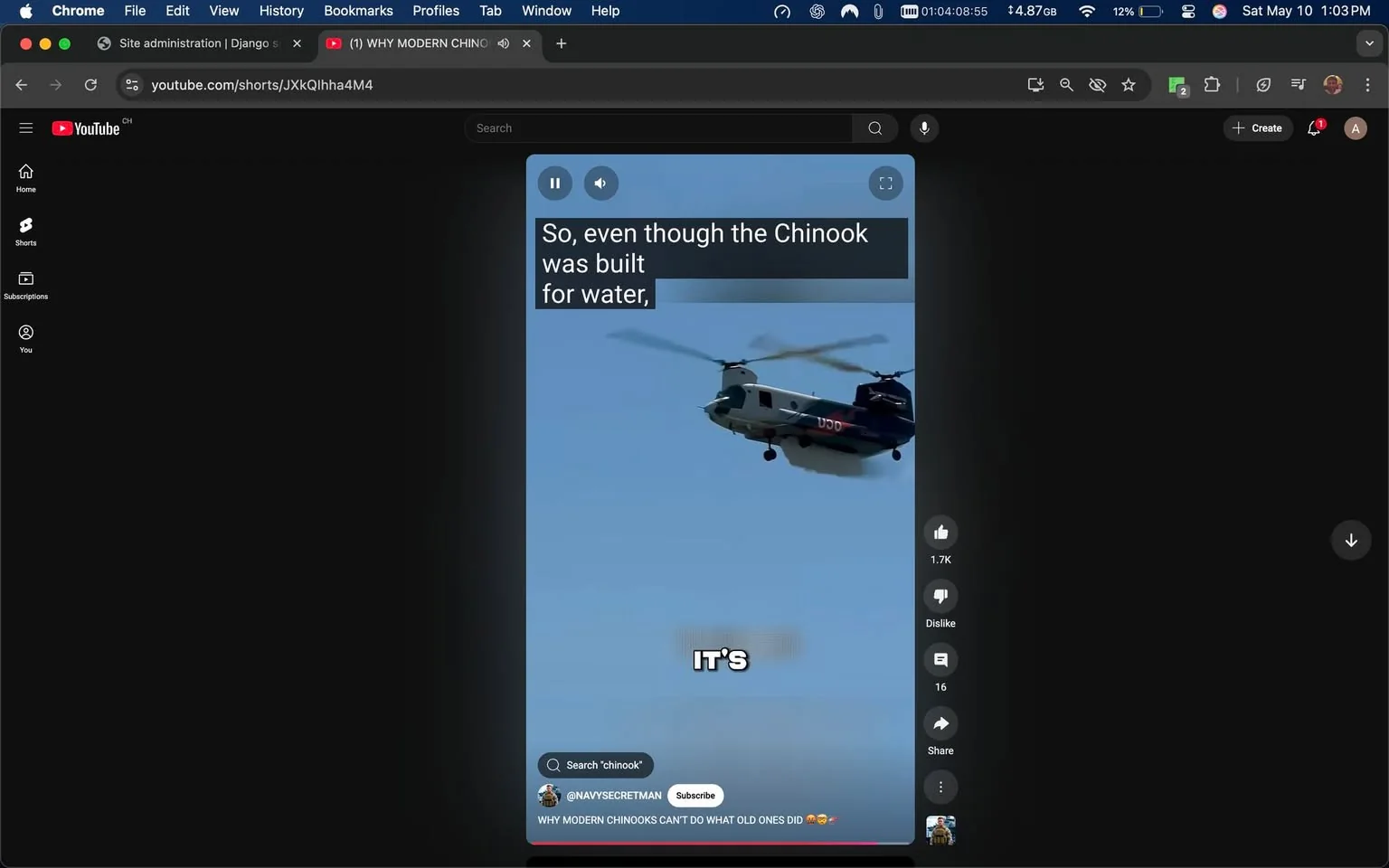Image resolution: width=1389 pixels, height=868 pixels.
Task: Start voice search with microphone
Action: [924, 128]
